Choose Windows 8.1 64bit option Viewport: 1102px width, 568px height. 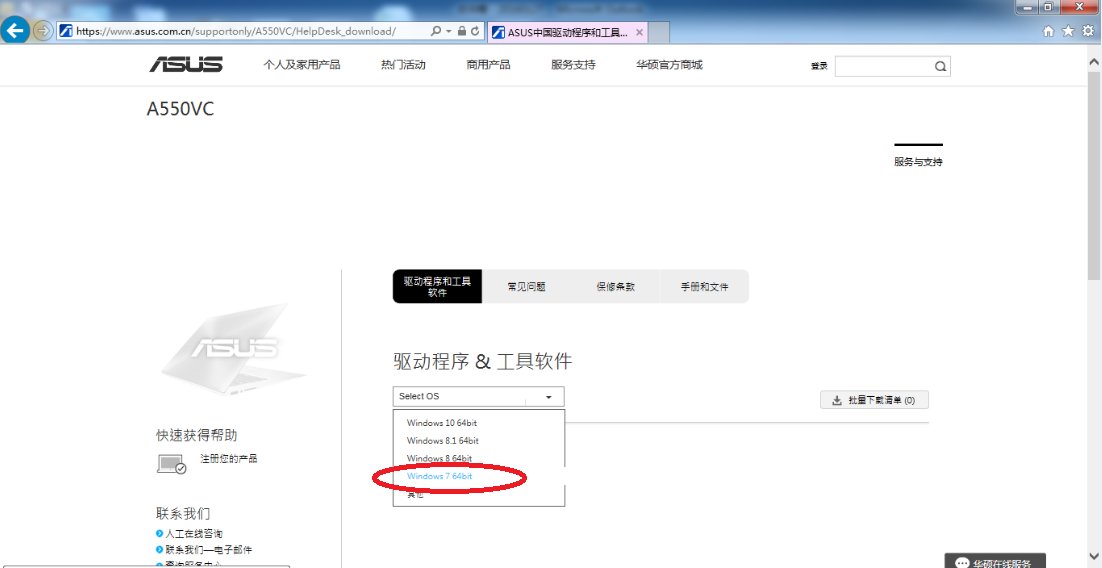443,441
